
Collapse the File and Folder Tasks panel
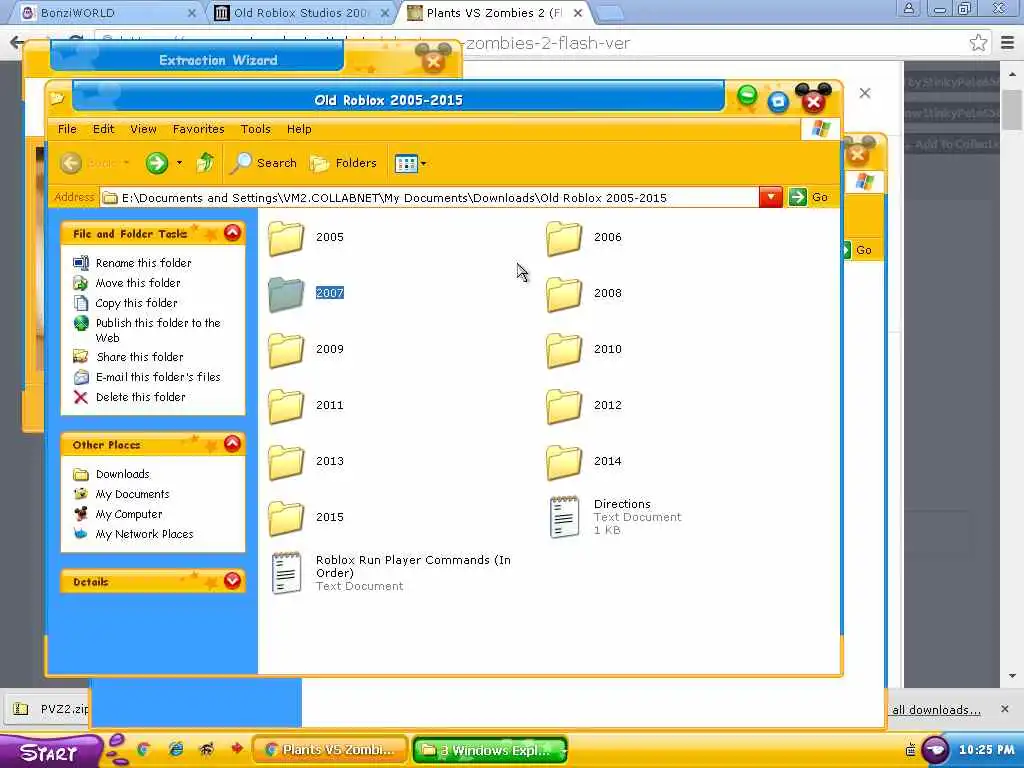(232, 233)
